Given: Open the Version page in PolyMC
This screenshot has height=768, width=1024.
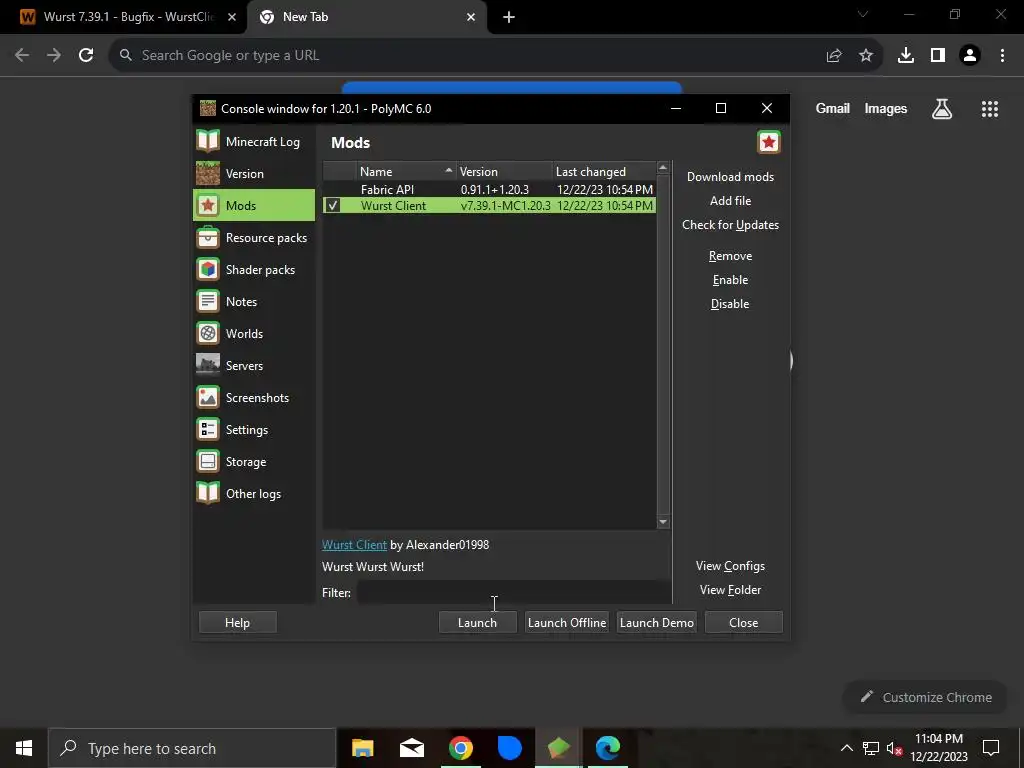Looking at the screenshot, I should coord(254,173).
